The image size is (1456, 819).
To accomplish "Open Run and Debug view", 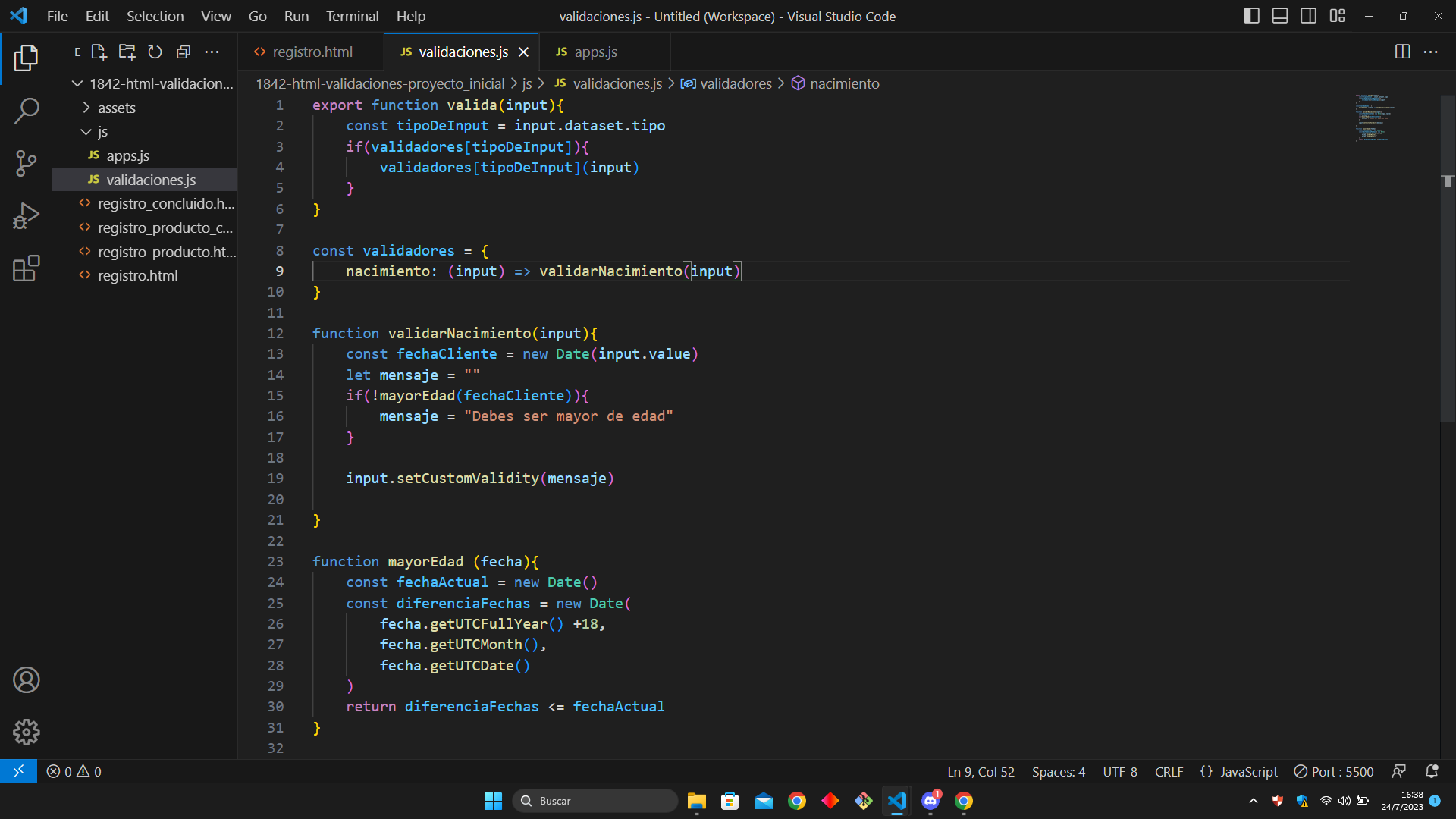I will [x=26, y=216].
